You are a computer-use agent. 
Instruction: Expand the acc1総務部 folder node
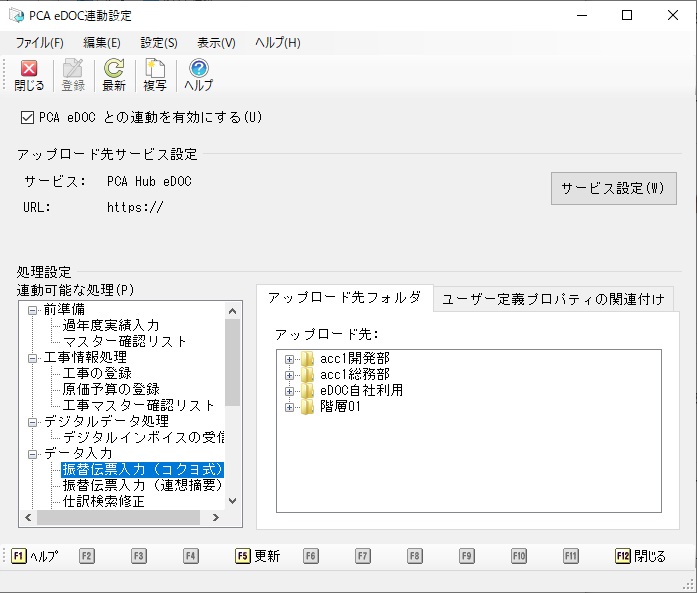(289, 375)
